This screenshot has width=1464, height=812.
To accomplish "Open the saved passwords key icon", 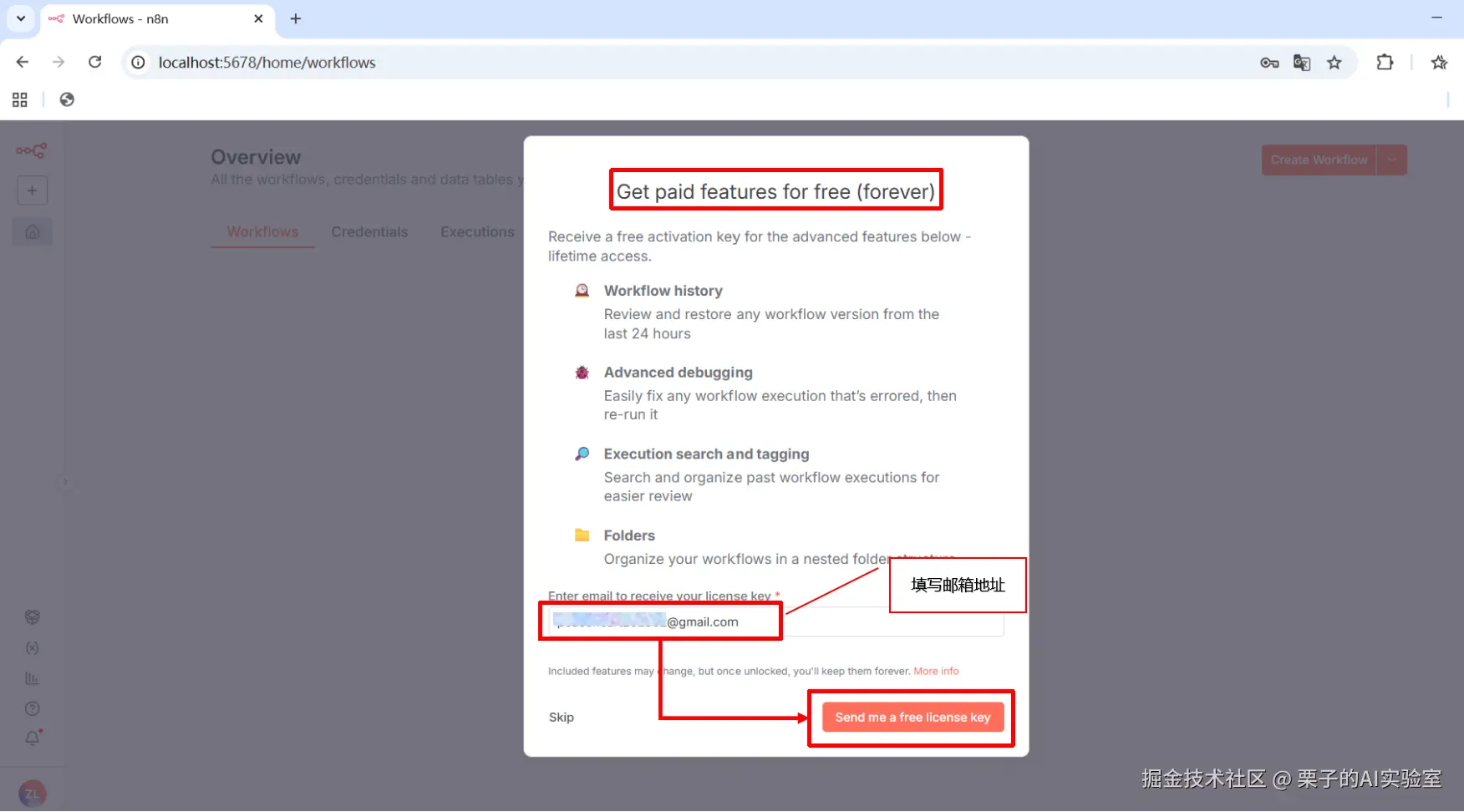I will (1269, 63).
